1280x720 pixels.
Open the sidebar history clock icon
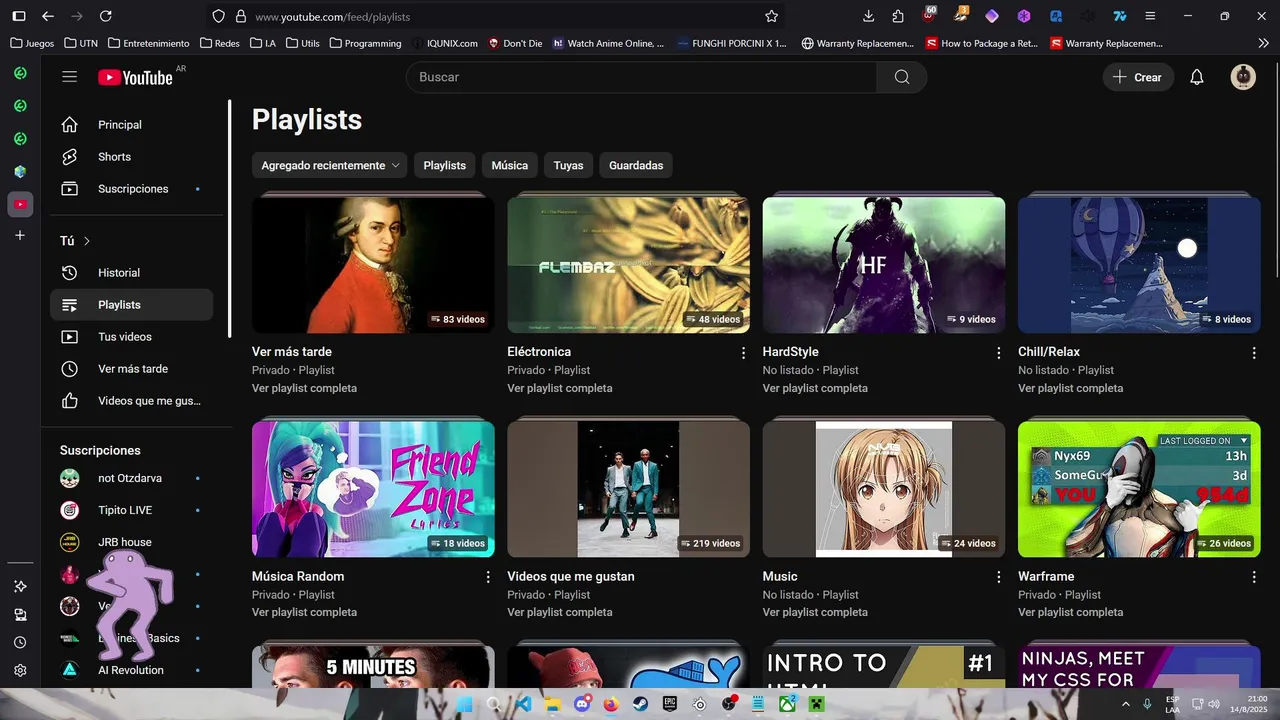click(20, 643)
